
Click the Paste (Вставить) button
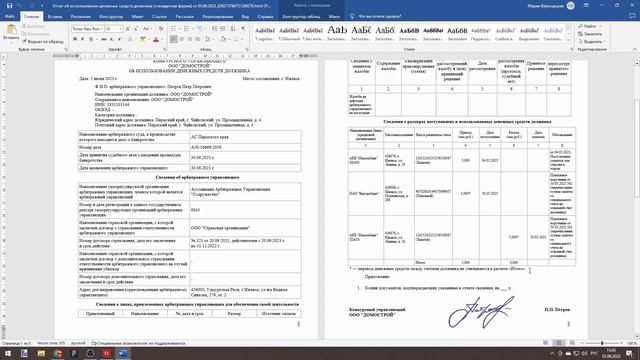[x=11, y=32]
